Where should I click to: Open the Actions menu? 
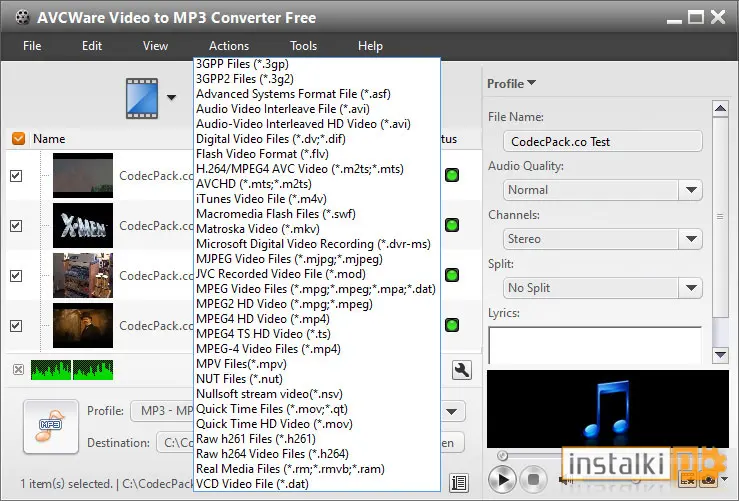[x=229, y=46]
